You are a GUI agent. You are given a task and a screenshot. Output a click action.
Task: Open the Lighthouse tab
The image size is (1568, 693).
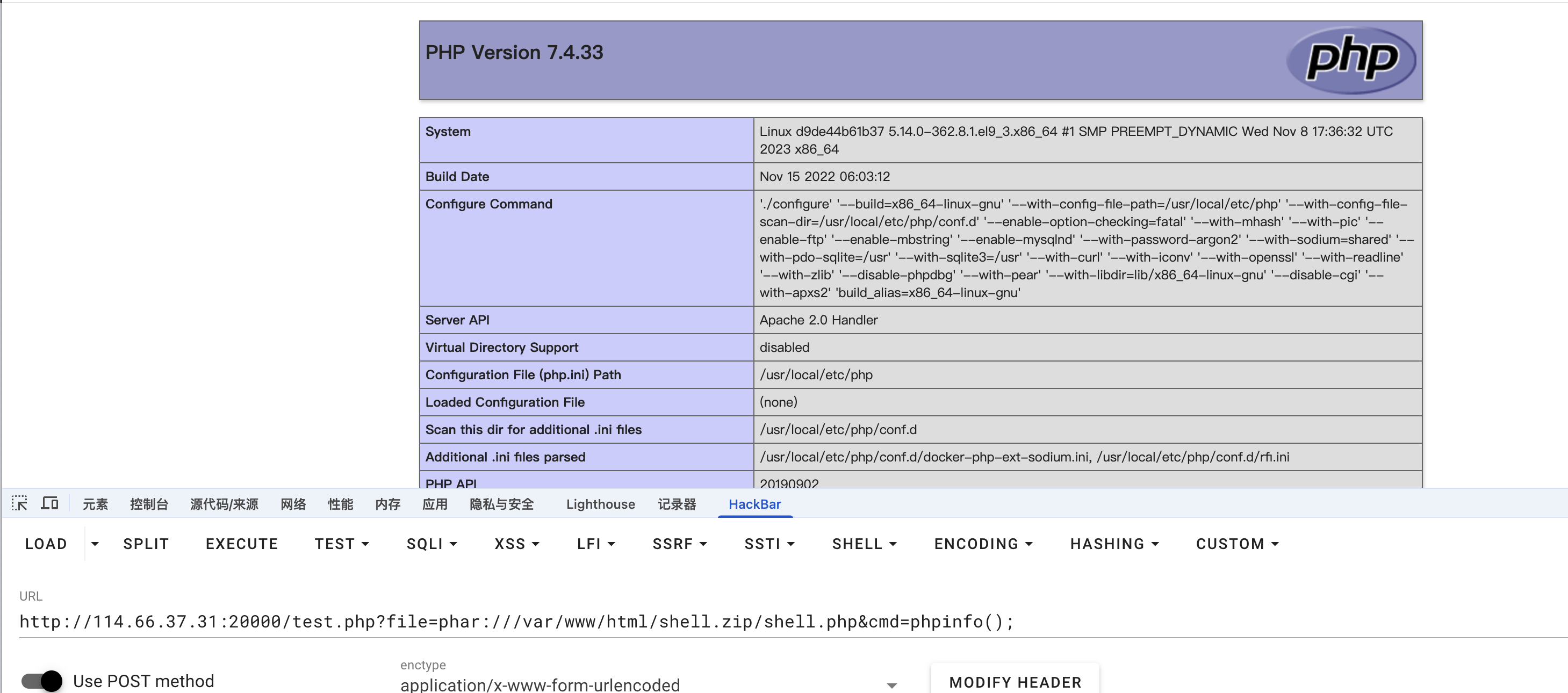click(x=600, y=504)
